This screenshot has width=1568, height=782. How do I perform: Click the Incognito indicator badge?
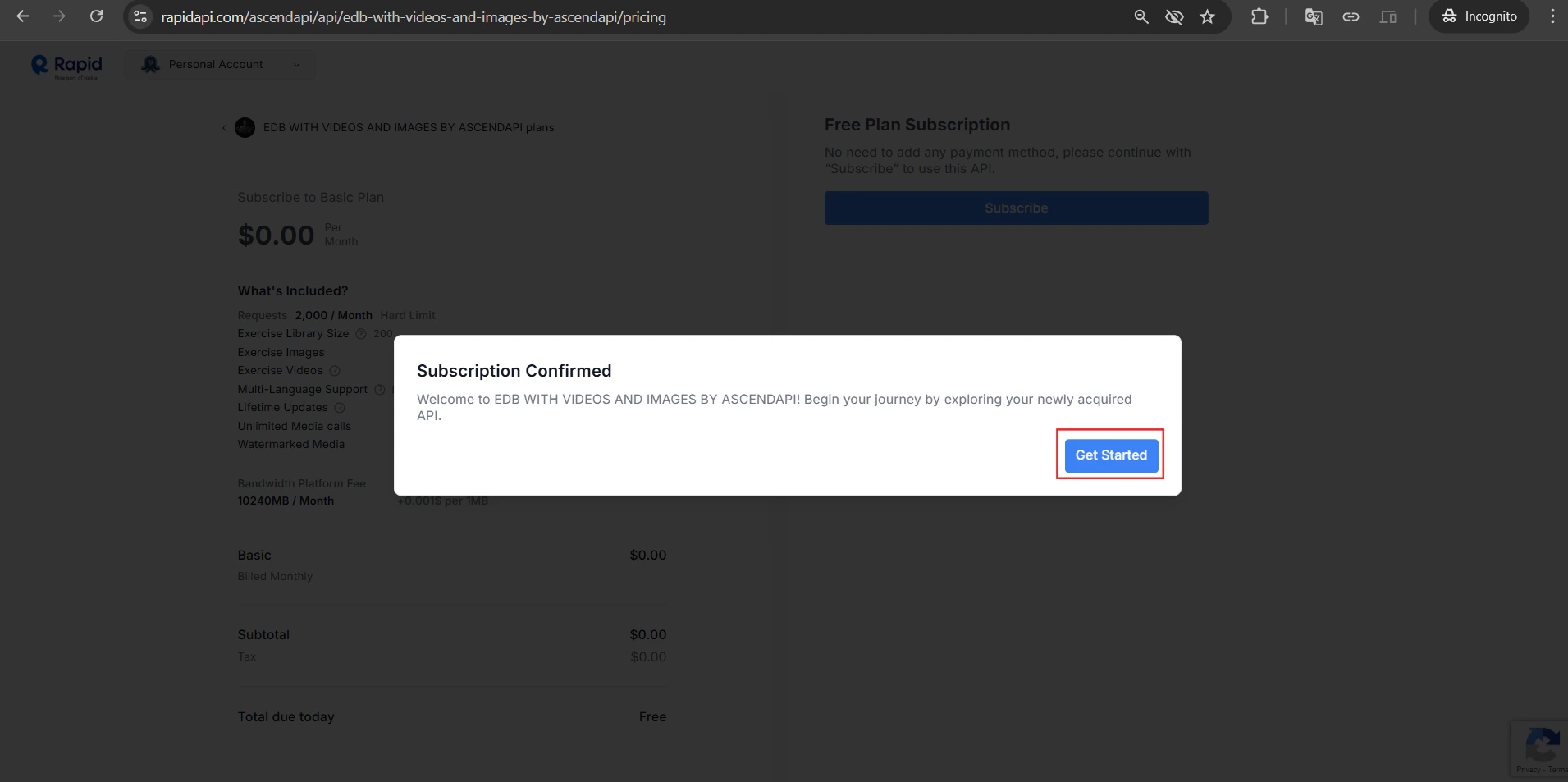coord(1478,16)
